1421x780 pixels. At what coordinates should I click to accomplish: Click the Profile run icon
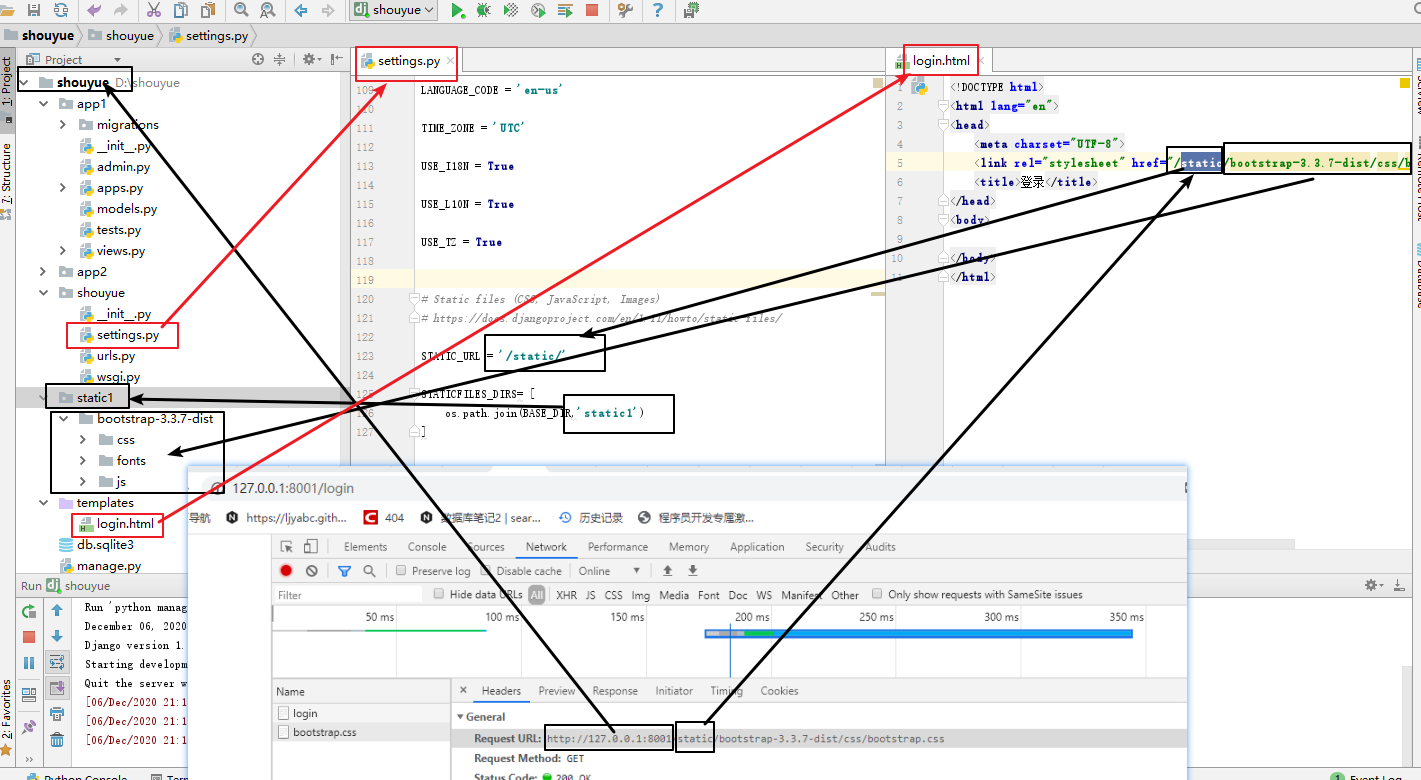pos(538,10)
